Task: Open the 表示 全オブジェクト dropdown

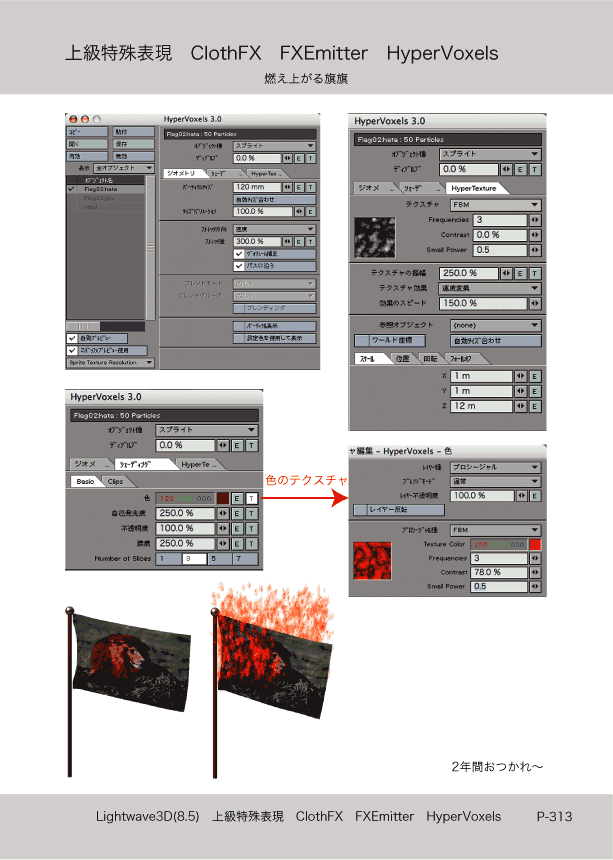Action: click(123, 168)
